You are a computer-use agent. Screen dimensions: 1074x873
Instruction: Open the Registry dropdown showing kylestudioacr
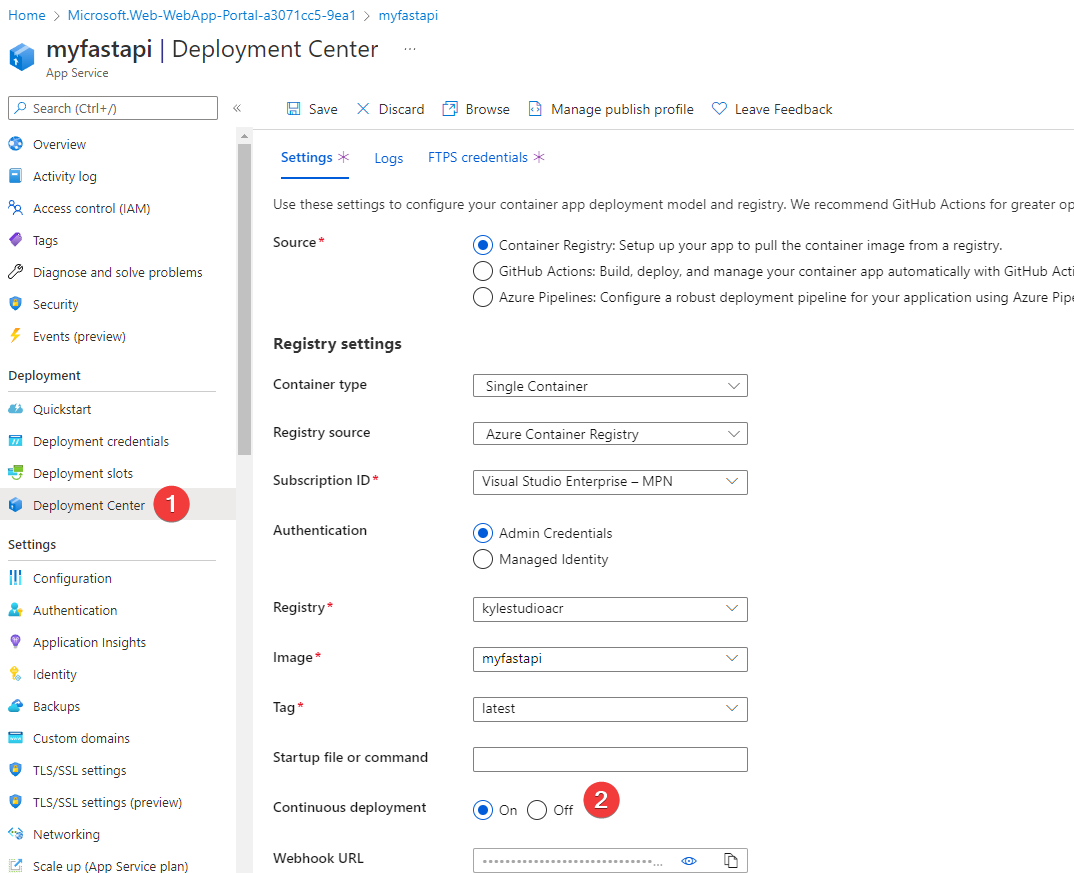[610, 609]
